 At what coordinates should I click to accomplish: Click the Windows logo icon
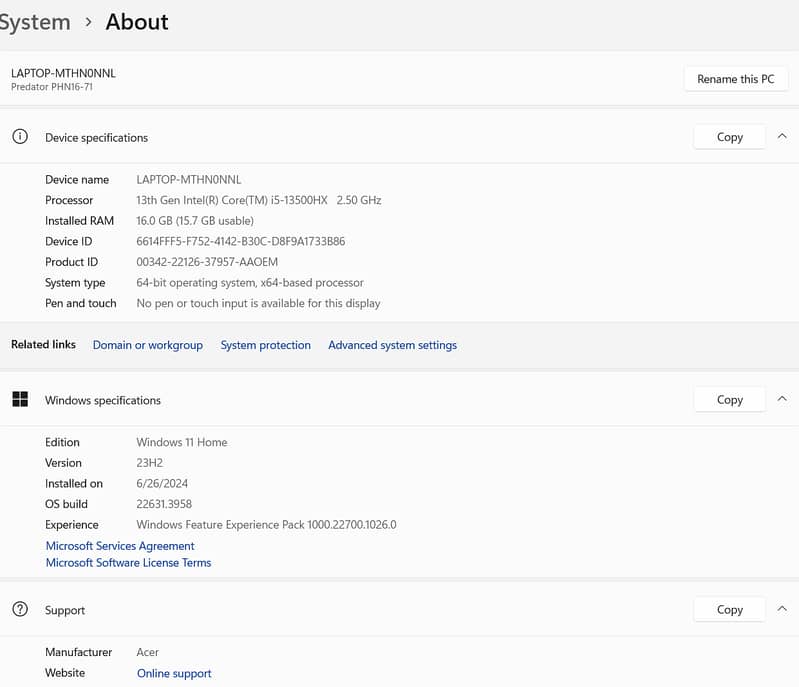click(x=20, y=400)
